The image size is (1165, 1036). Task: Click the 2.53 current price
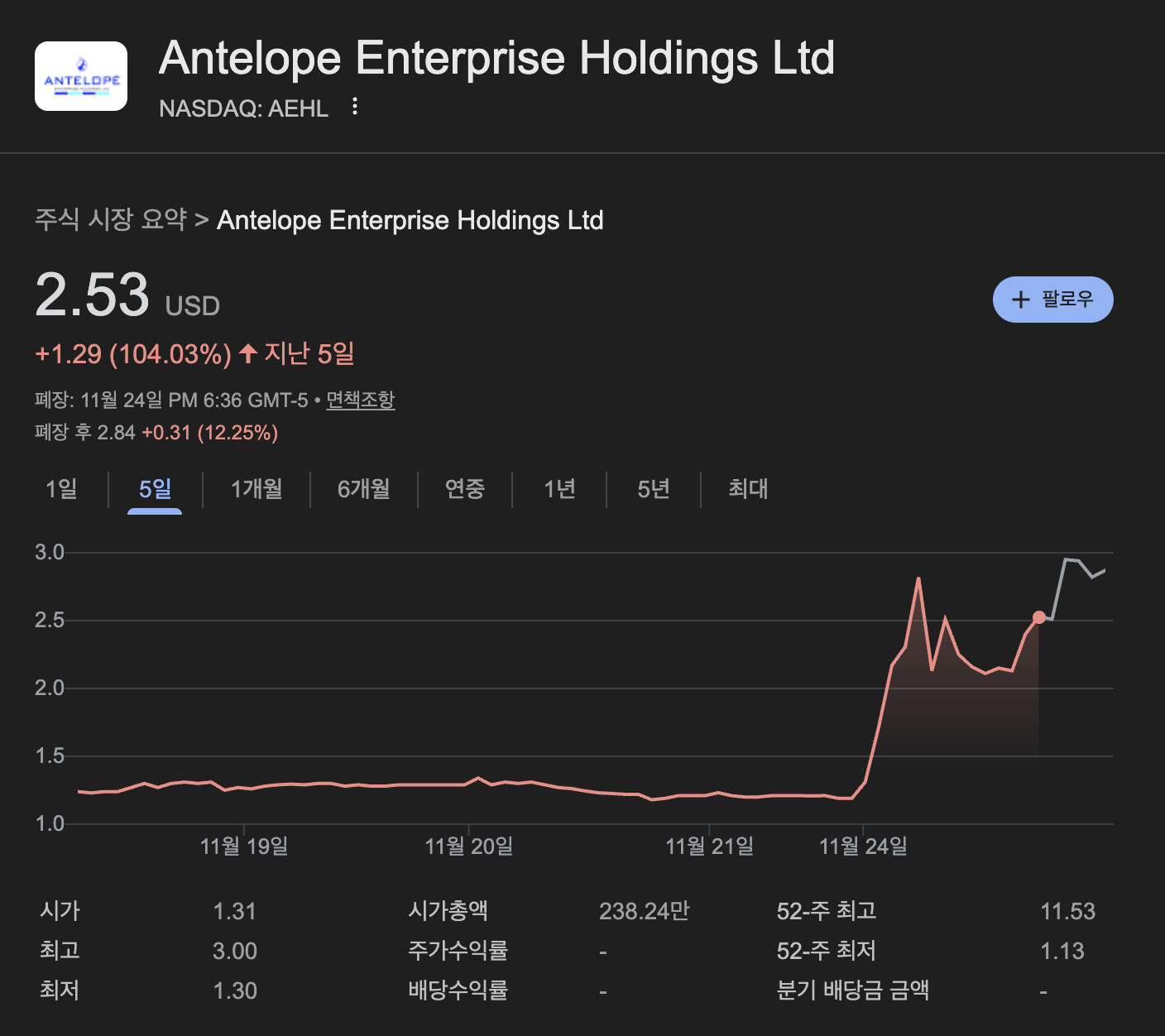coord(92,295)
